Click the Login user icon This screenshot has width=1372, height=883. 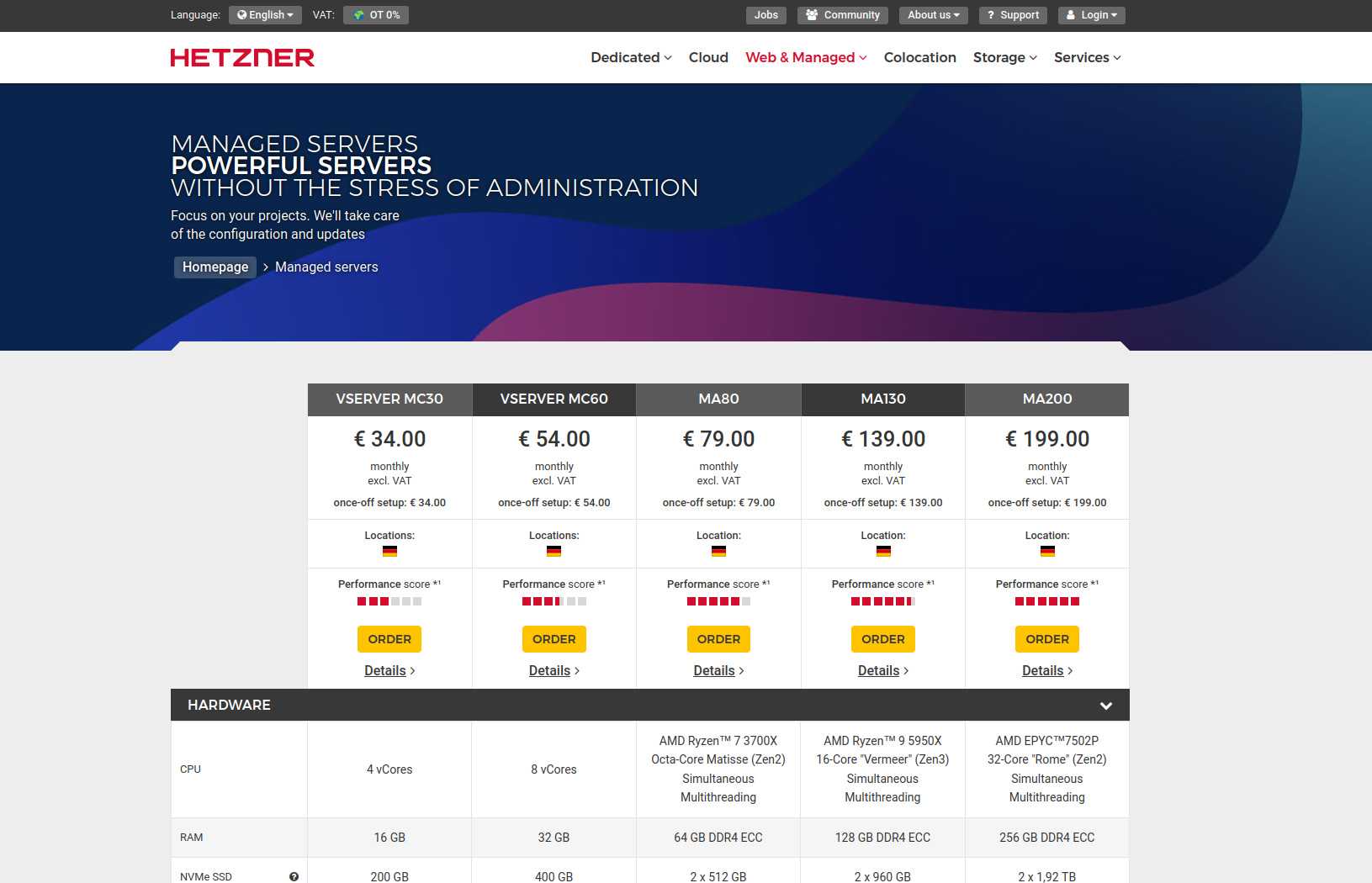(1071, 14)
